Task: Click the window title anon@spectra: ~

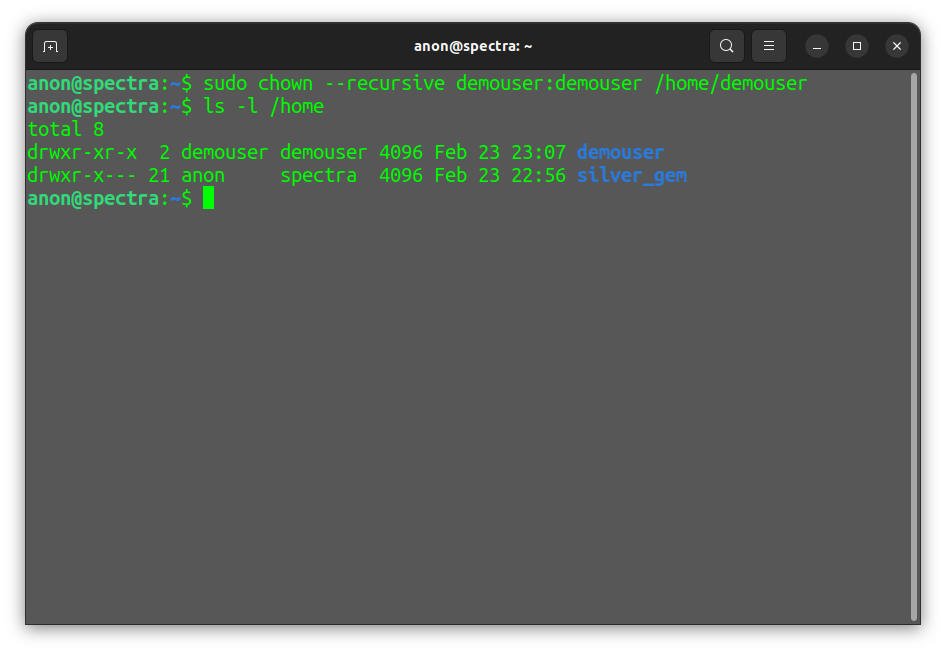Action: pos(473,46)
